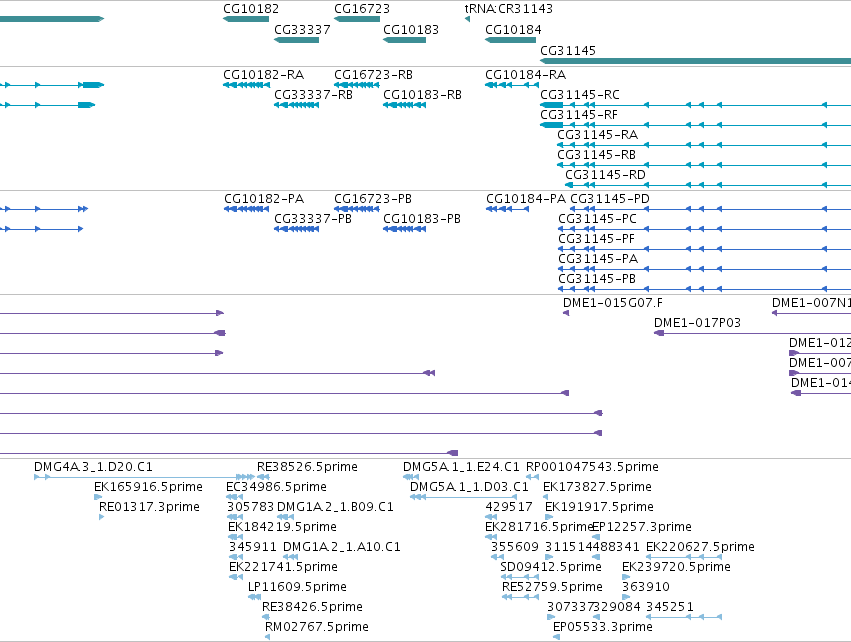851x642 pixels.
Task: Click the EP05533.3prime EST label
Action: pos(602,627)
